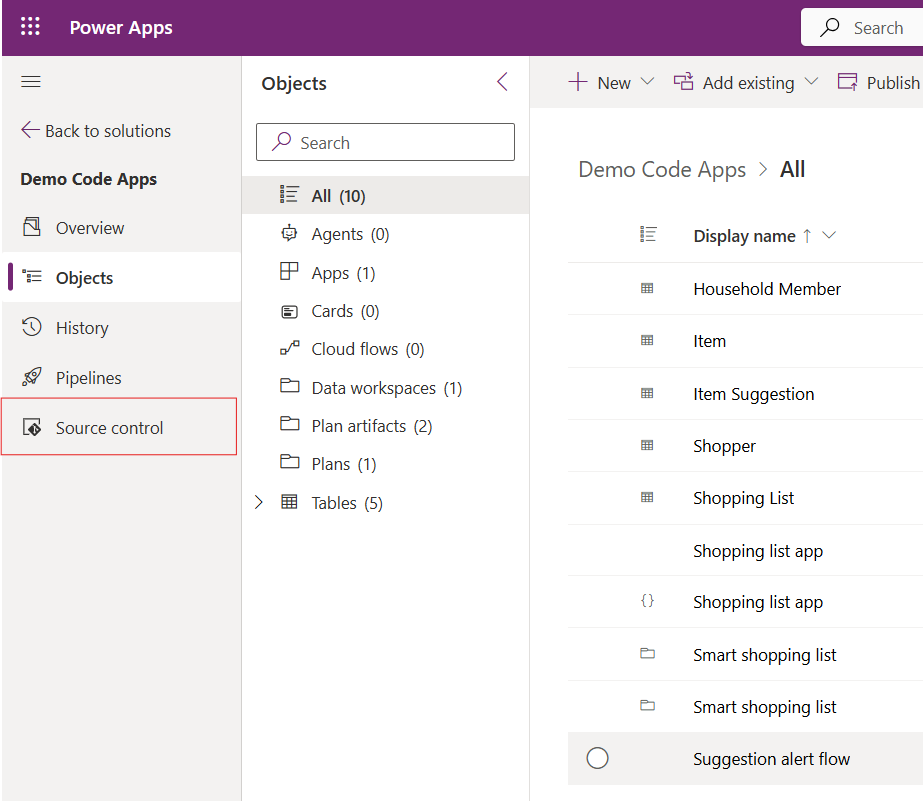Viewport: 923px width, 801px height.
Task: Expand the Tables node chevron
Action: pos(258,502)
